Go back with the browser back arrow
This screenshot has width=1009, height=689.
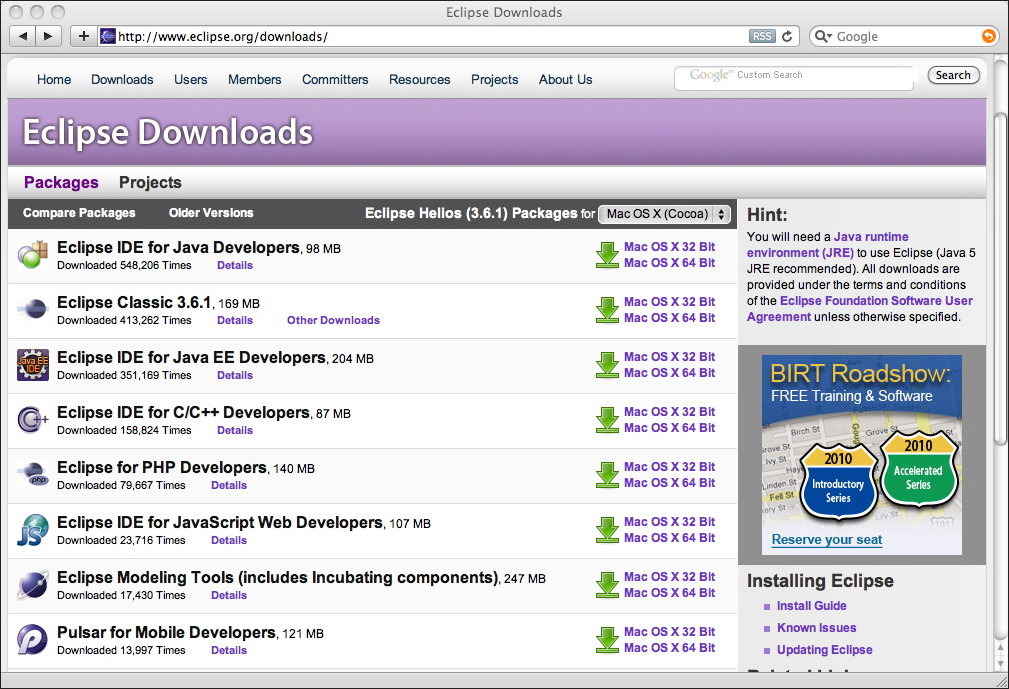click(23, 36)
